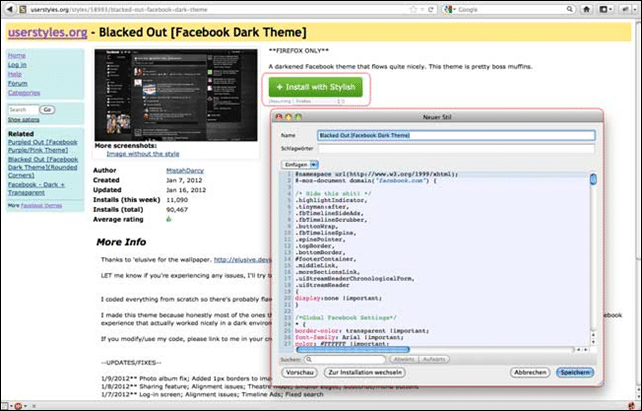Viewport: 642px width, 411px height.
Task: Open the Forum link
Action: tap(18, 84)
